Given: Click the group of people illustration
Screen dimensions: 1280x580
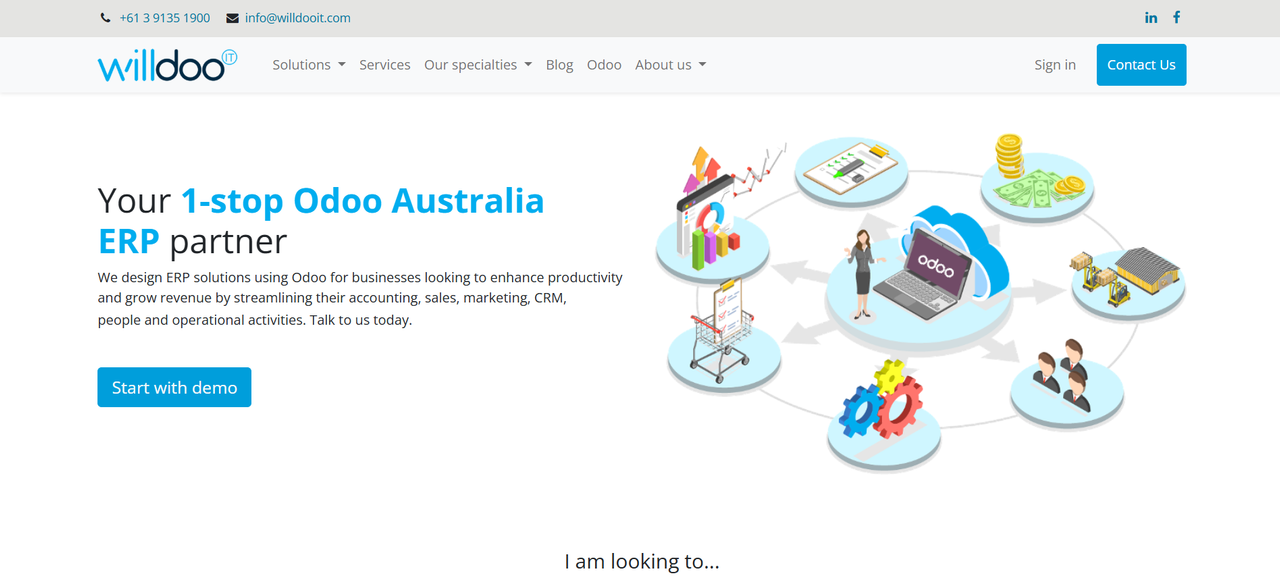Looking at the screenshot, I should click(x=1067, y=384).
